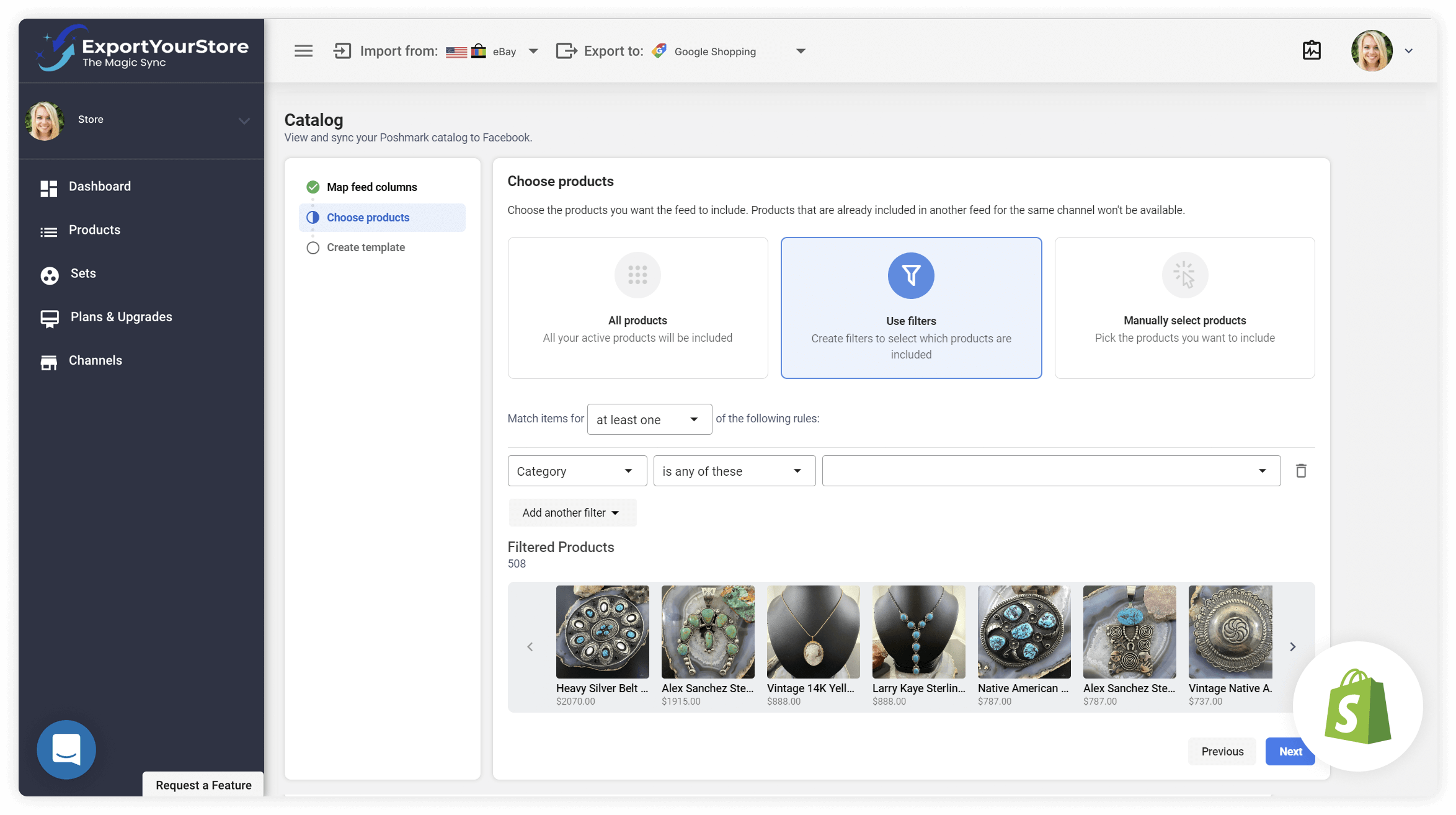The image size is (1456, 815).
Task: Expand the 'is any of these' operator dropdown
Action: [x=734, y=471]
